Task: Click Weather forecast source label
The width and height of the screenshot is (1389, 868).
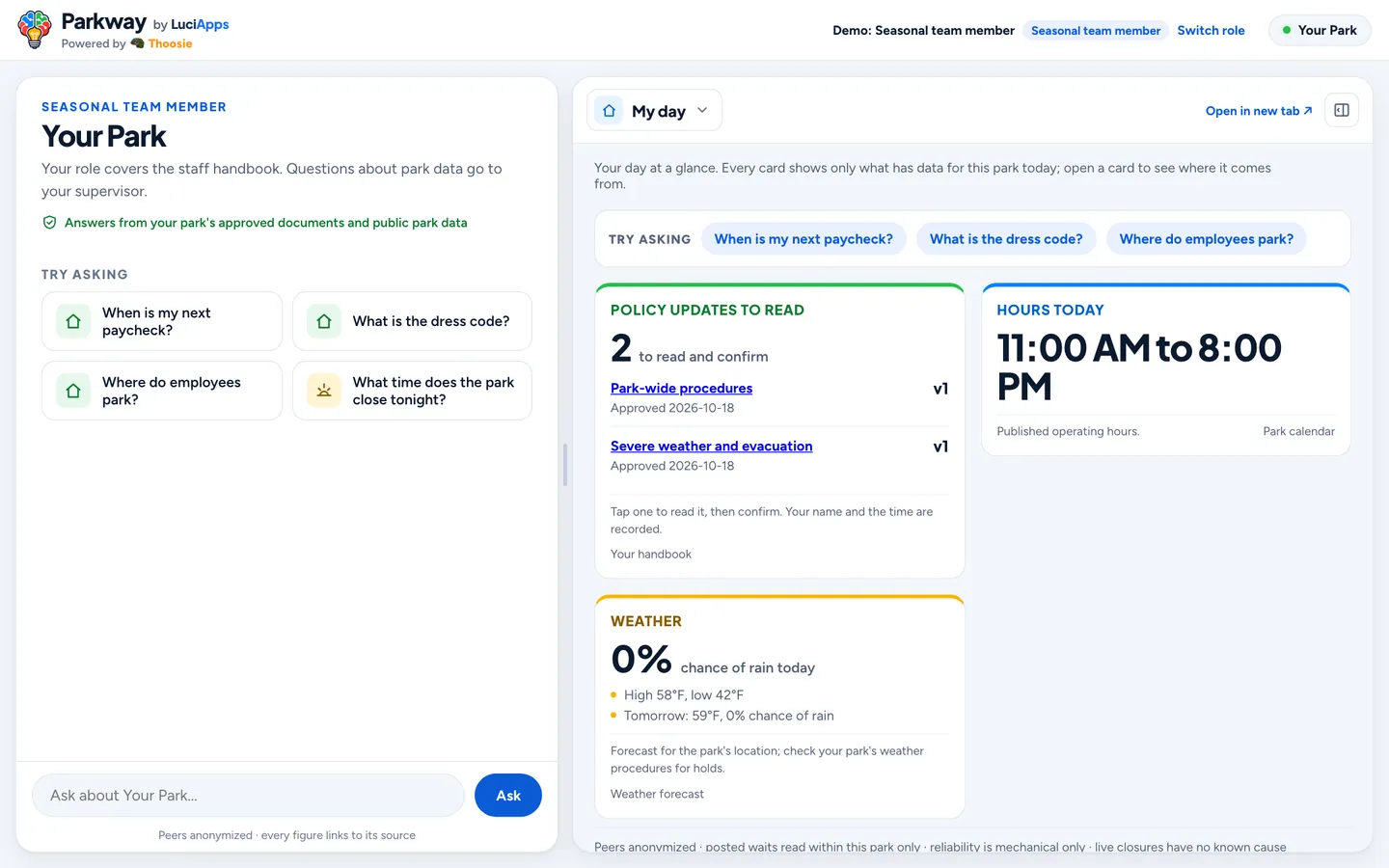Action: (x=657, y=795)
